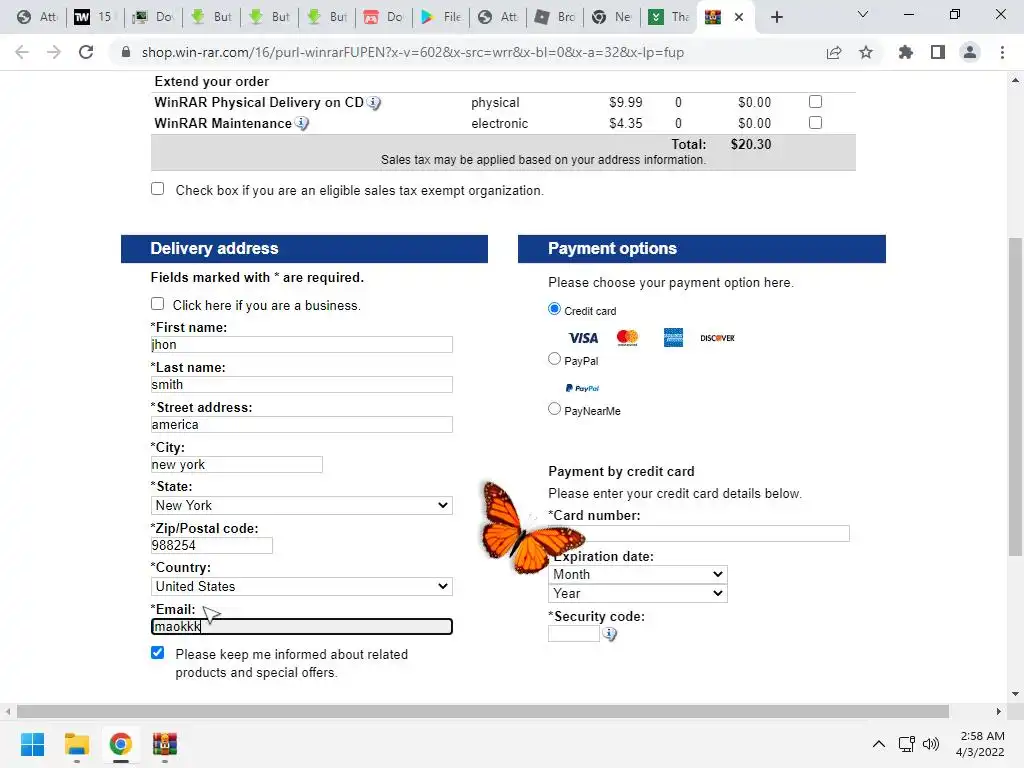
Task: Click in the Zip/Postal code field
Action: [212, 545]
